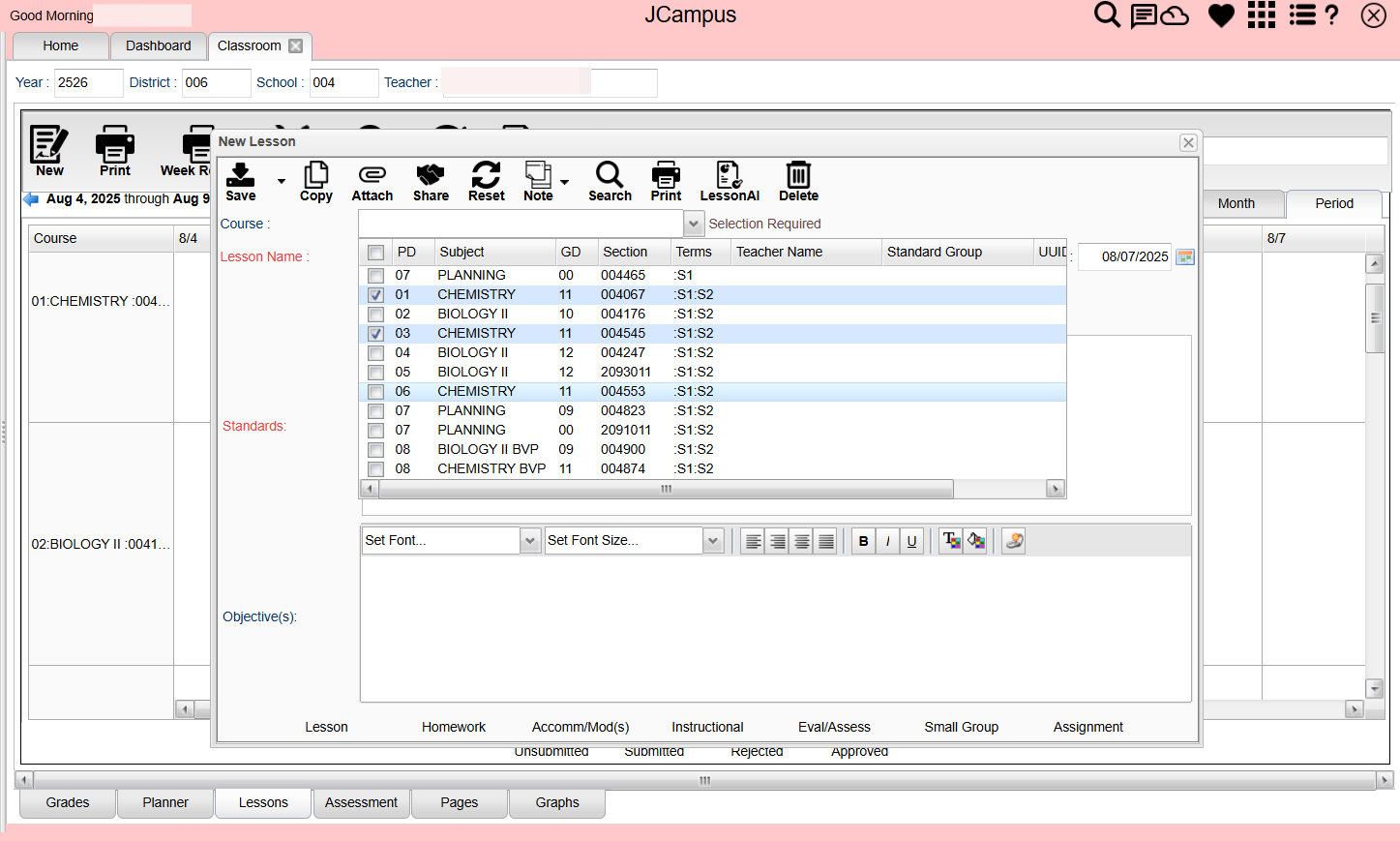Sort by the Section column header
The height and width of the screenshot is (841, 1400).
coord(635,252)
